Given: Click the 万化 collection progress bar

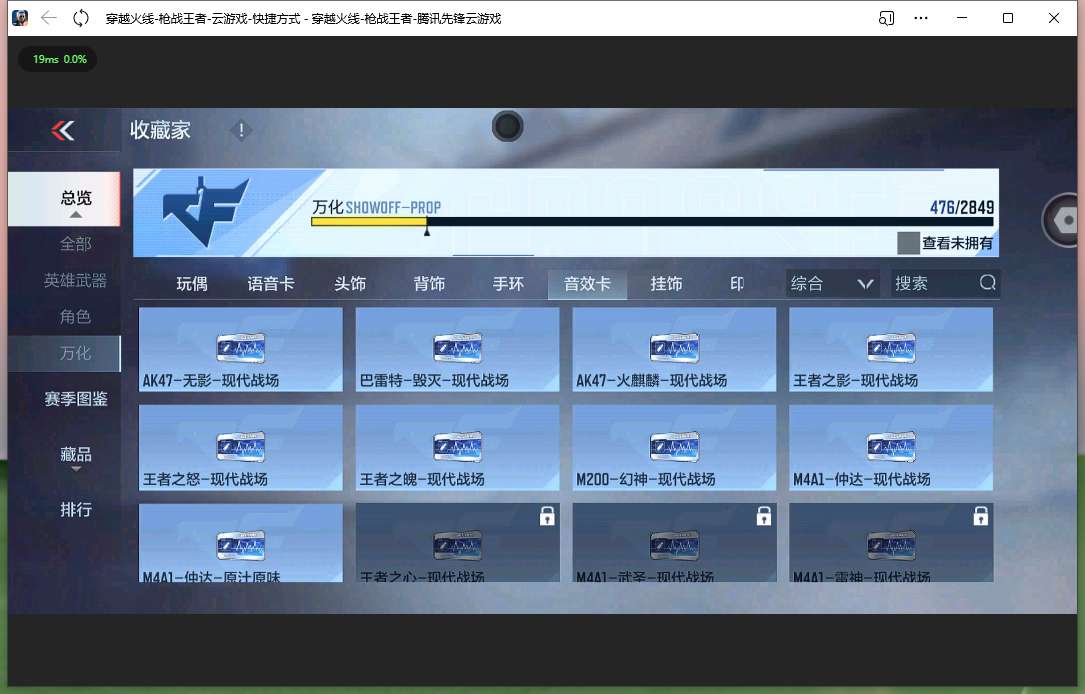Looking at the screenshot, I should pos(653,221).
